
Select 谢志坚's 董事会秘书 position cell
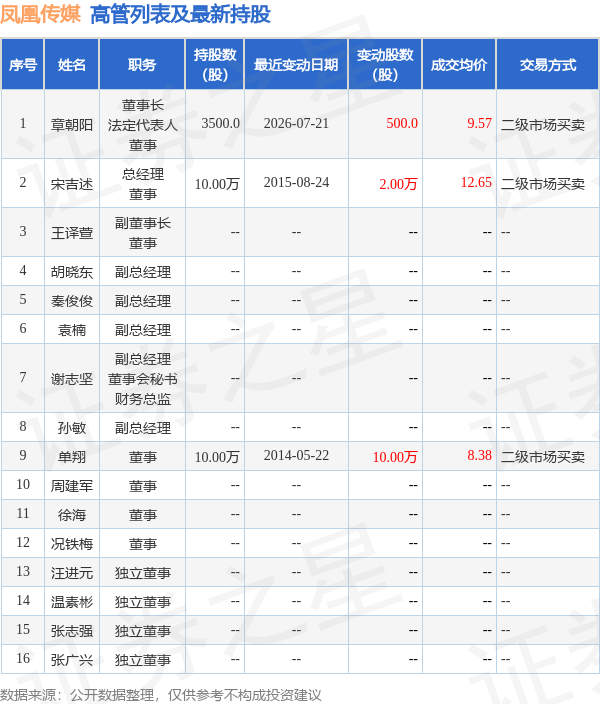coord(142,379)
